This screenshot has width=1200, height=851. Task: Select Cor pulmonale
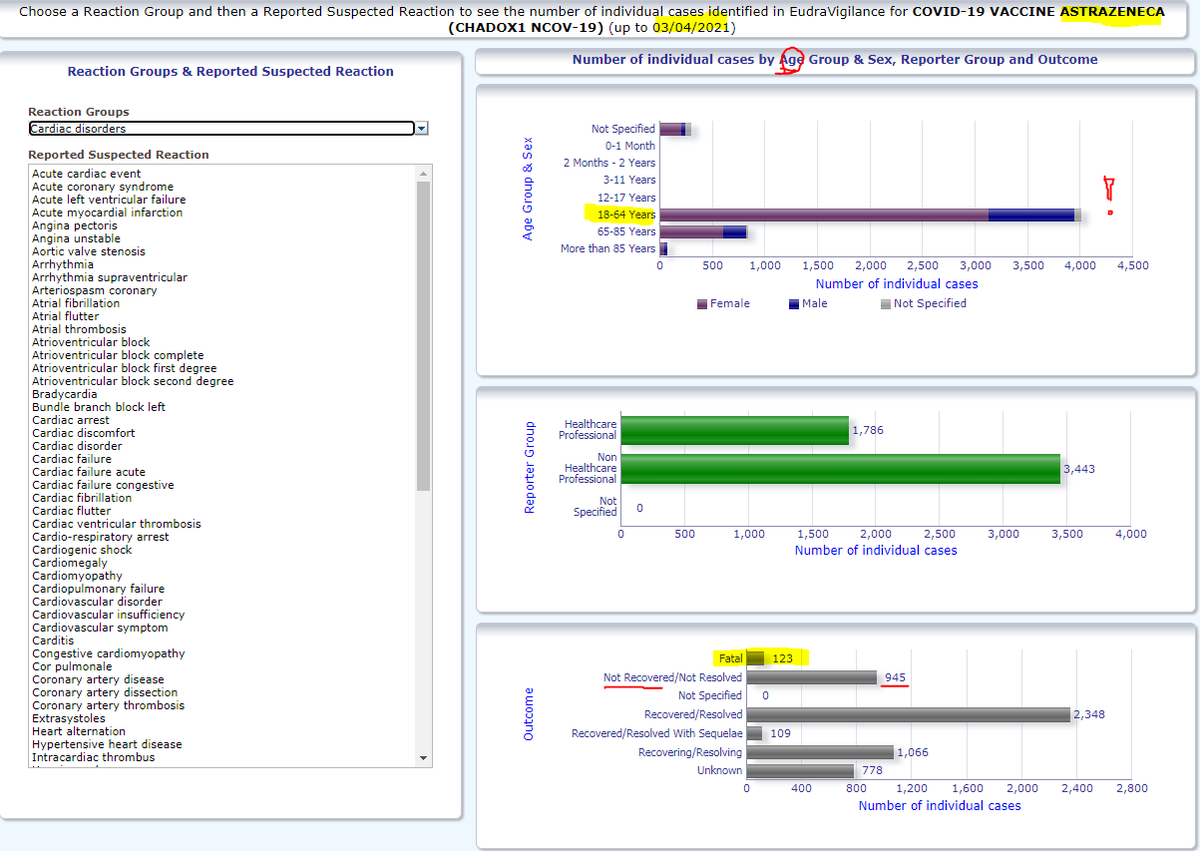[72, 667]
